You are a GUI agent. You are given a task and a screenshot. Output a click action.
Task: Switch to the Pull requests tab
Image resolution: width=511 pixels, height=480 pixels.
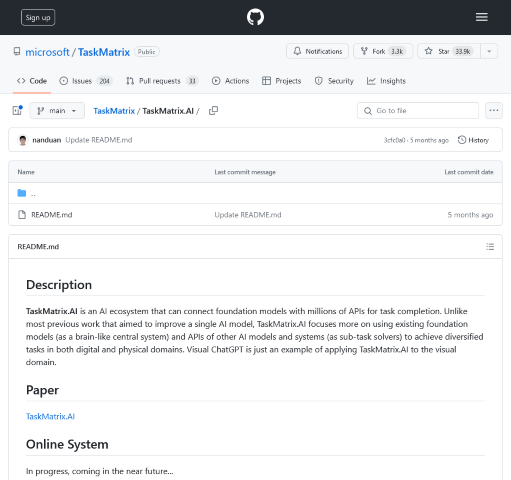162,81
